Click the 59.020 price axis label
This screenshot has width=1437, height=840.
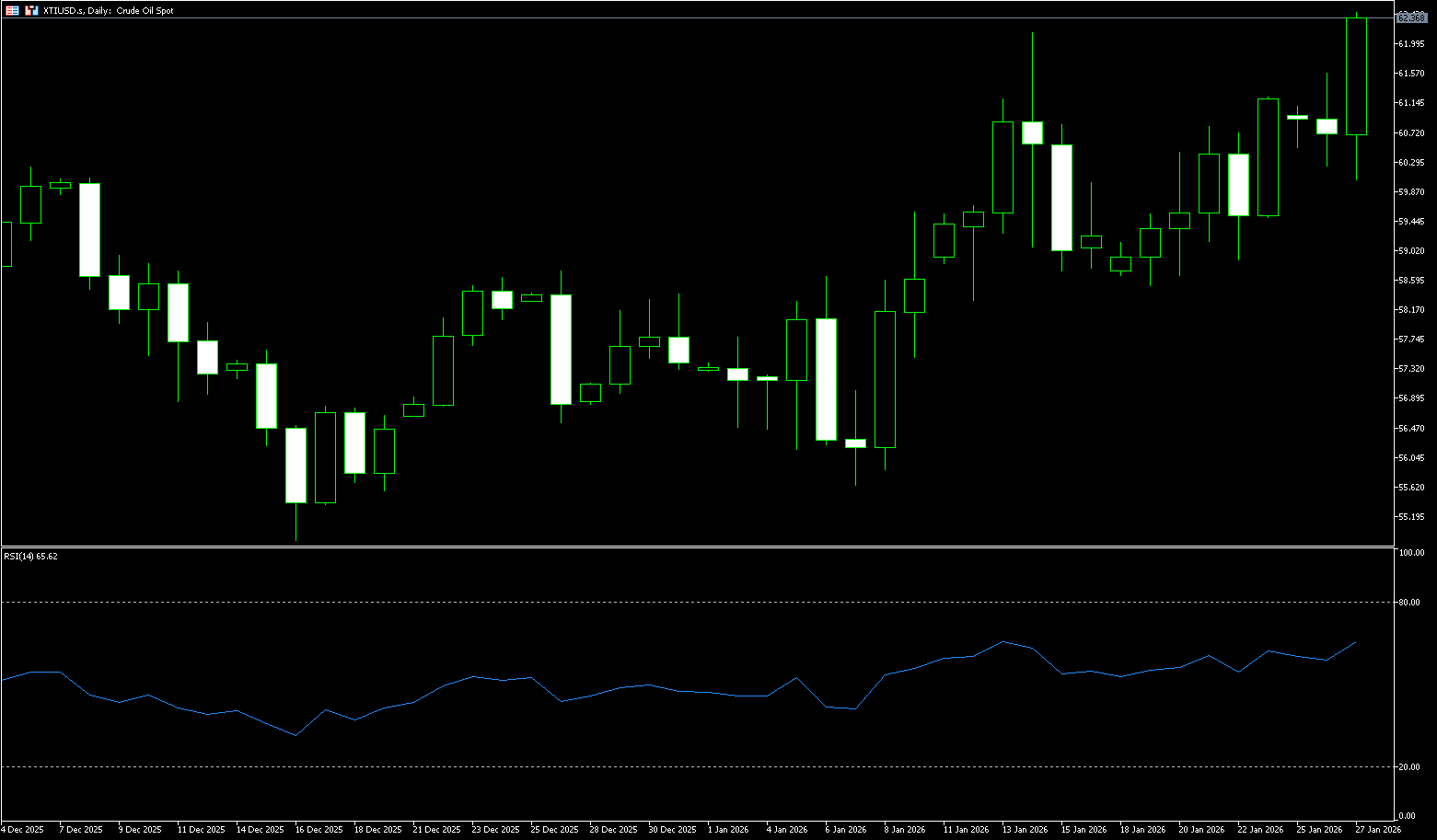point(1411,251)
